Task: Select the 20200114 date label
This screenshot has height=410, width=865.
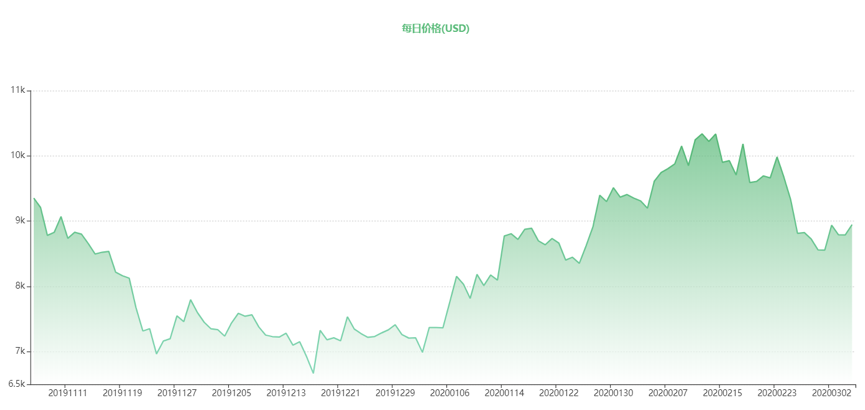Action: pos(504,393)
